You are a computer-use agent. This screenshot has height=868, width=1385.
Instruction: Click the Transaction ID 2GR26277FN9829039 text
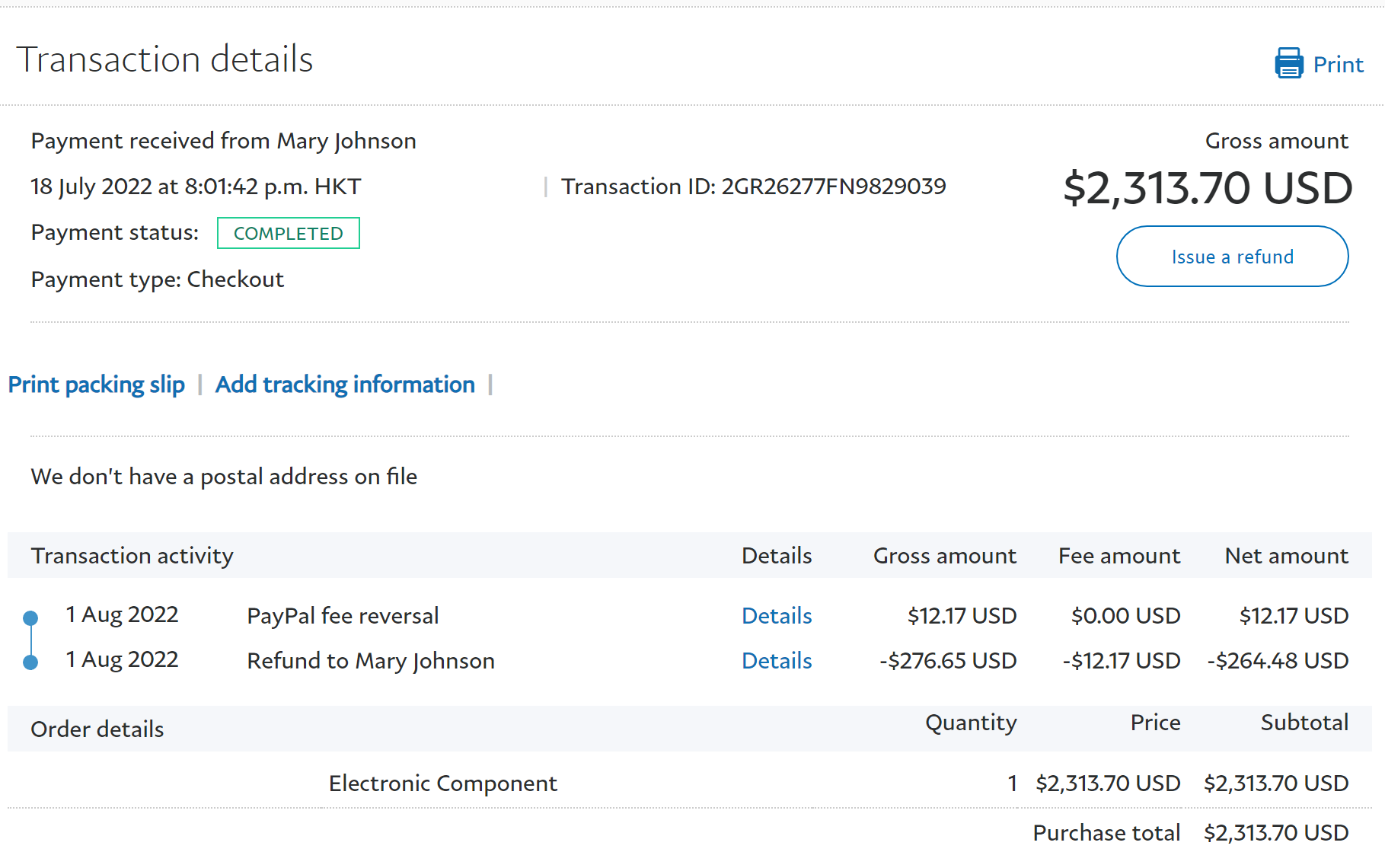(753, 187)
